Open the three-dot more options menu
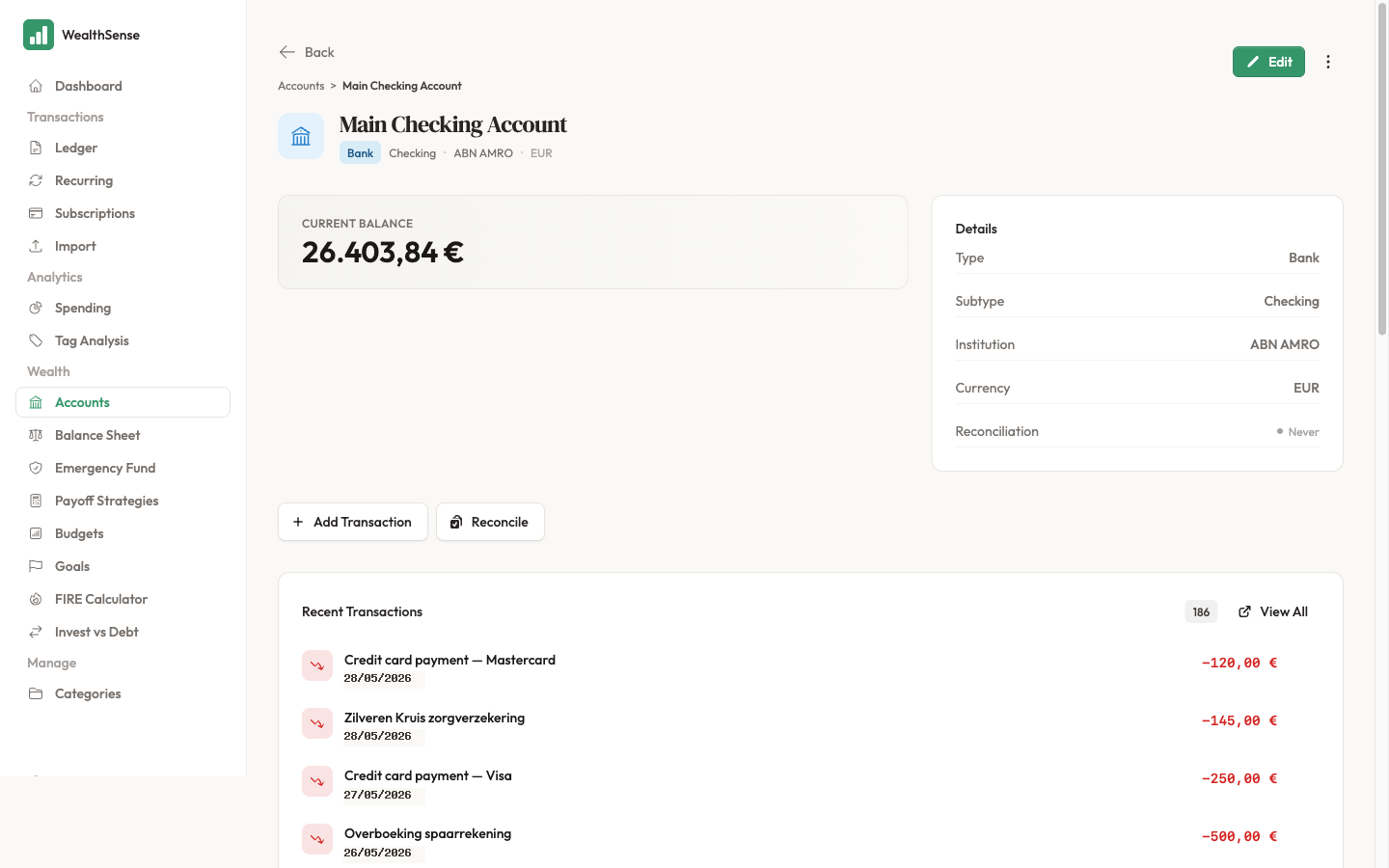 [x=1328, y=62]
